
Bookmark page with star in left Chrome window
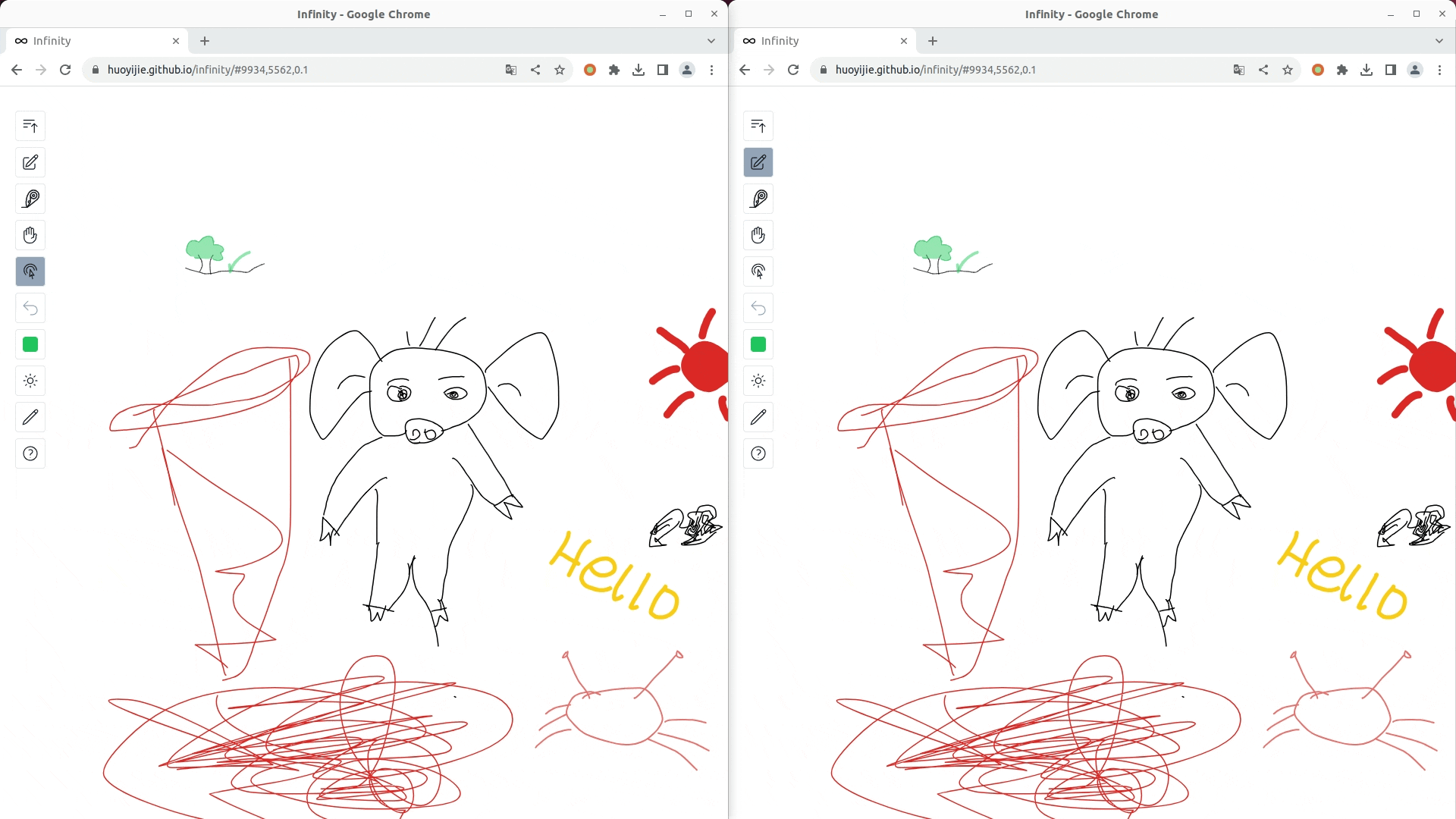point(560,70)
